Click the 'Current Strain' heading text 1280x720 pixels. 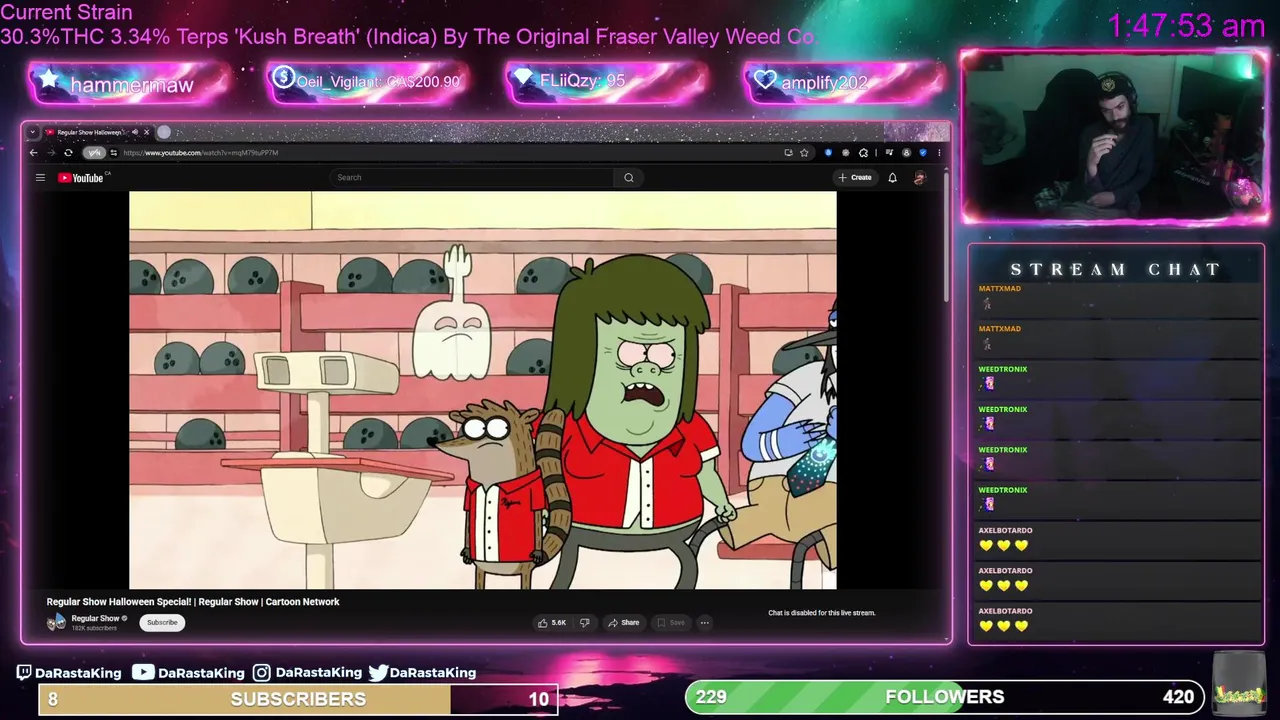pyautogui.click(x=66, y=13)
